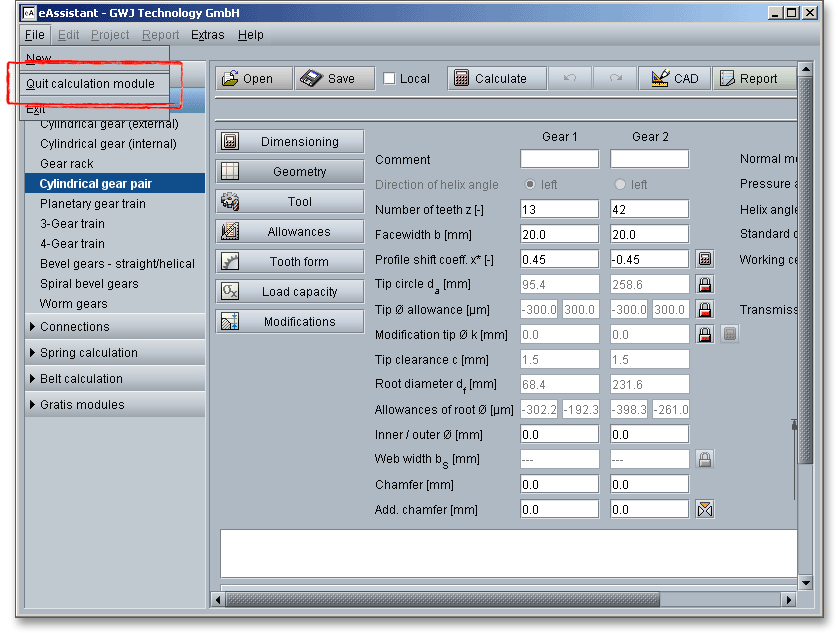Click the Add. chamfer icon button
Viewport: 839px width, 633px height.
[x=705, y=509]
